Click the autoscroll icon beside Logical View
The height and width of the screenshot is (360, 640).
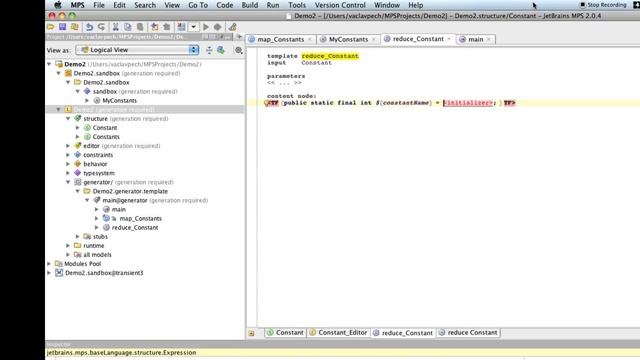(221, 50)
